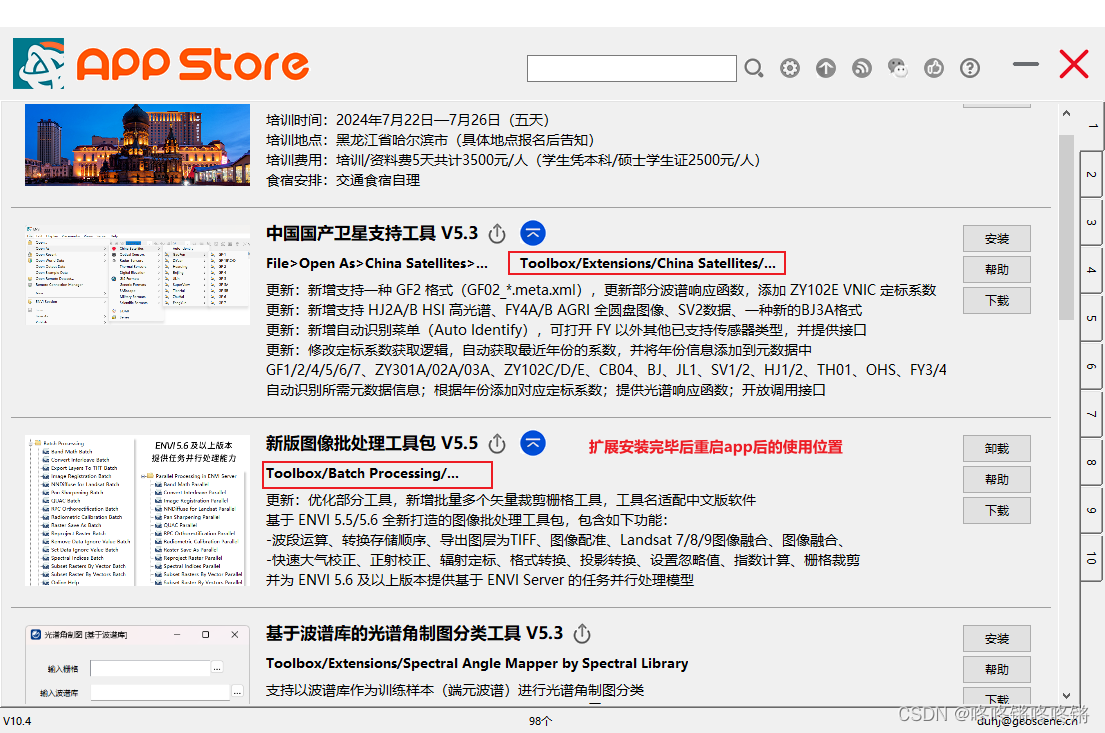Click the vertical scrollbar thumb
Image resolution: width=1105 pixels, height=733 pixels.
[x=1066, y=228]
